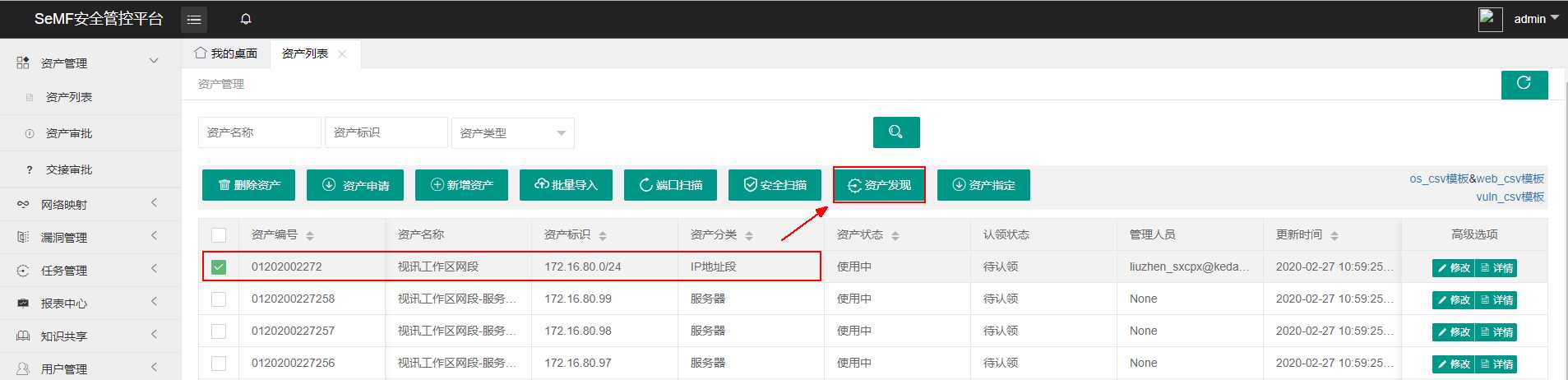Click the 删除资产 button
This screenshot has height=380, width=1568.
click(x=249, y=185)
